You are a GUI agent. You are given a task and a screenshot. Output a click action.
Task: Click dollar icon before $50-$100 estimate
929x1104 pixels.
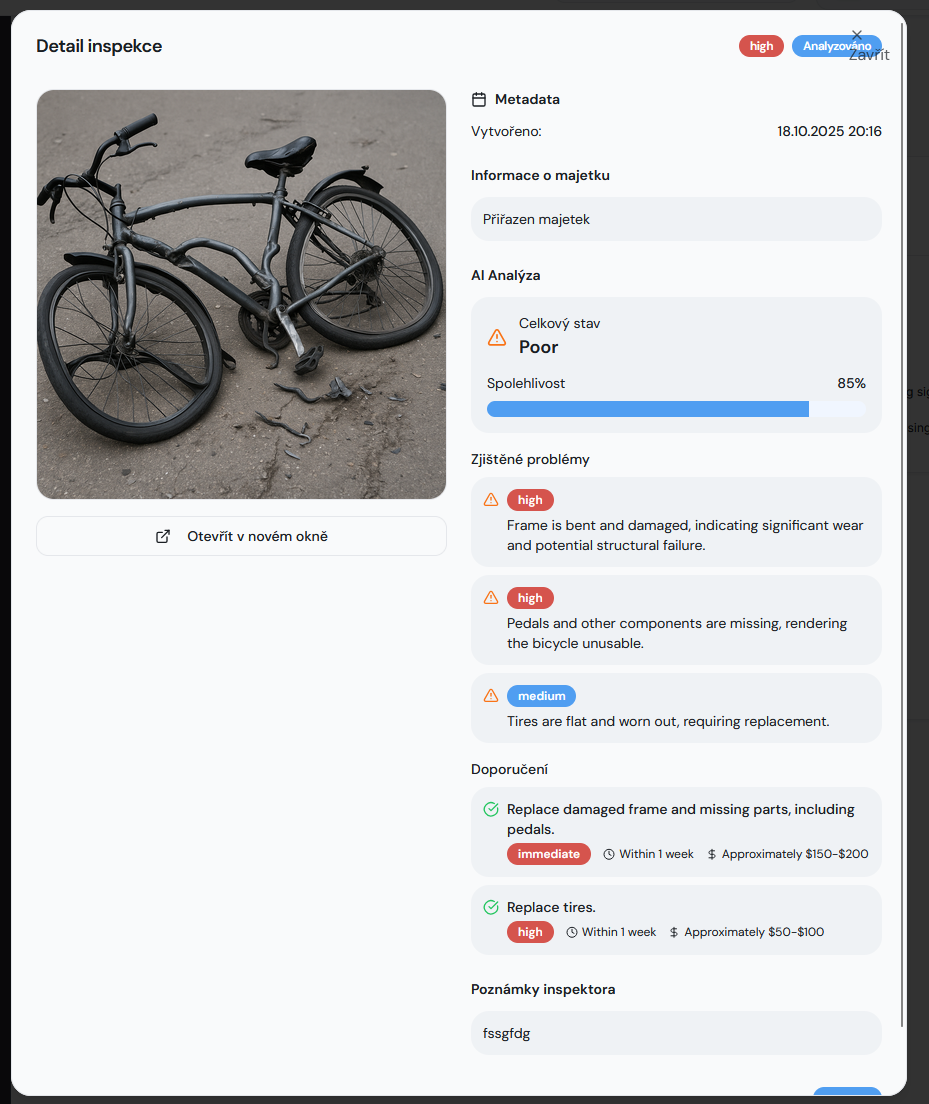click(x=674, y=933)
